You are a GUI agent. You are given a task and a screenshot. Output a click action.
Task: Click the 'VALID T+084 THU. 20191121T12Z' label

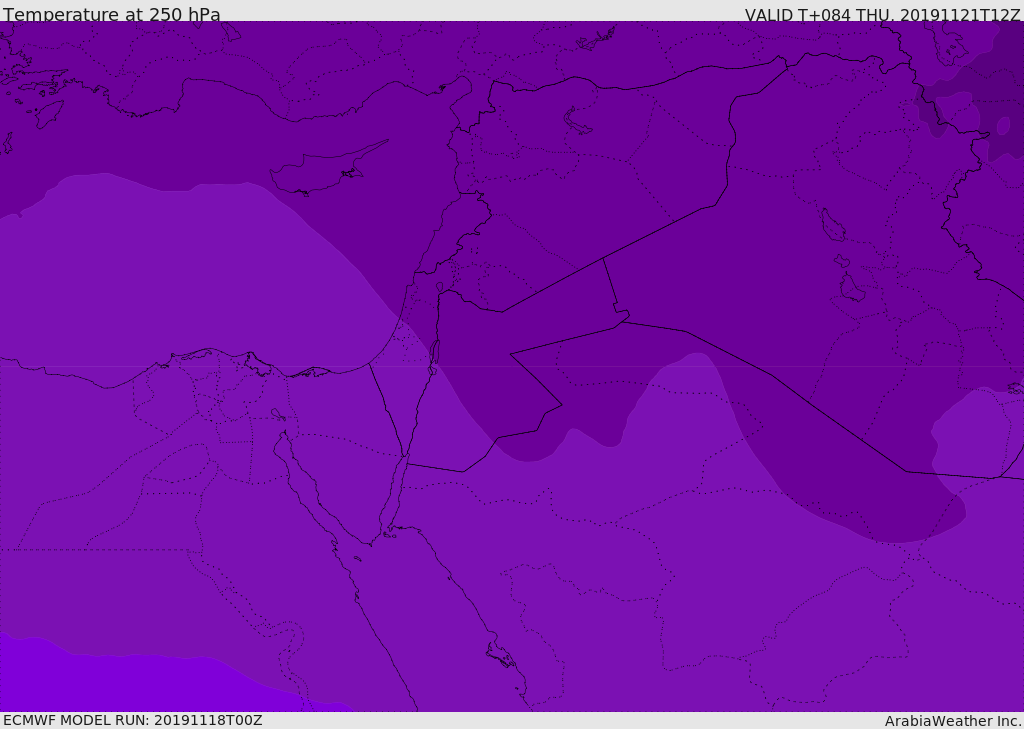pos(882,15)
